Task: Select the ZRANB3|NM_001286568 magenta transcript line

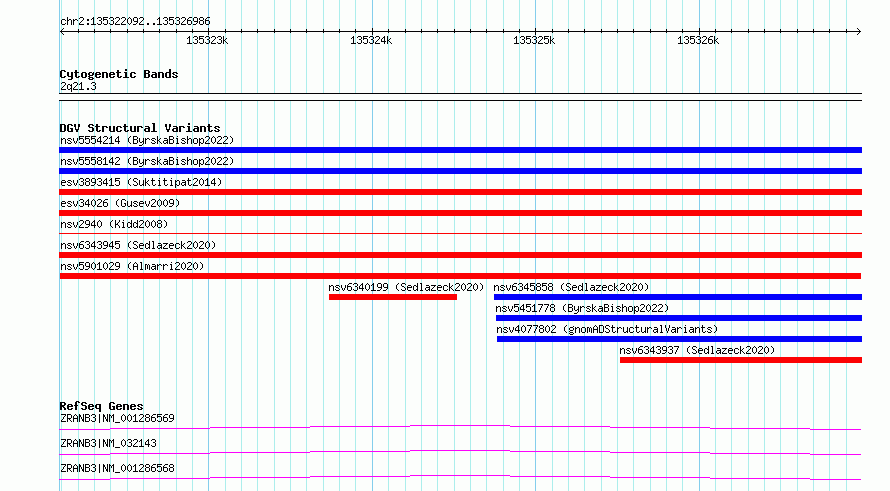Action: point(460,477)
